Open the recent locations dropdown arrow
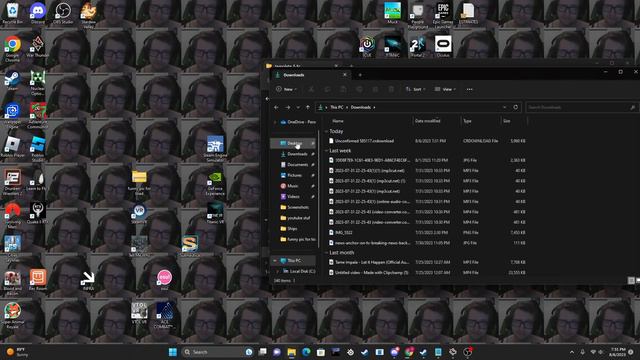The image size is (640, 360). tap(298, 107)
